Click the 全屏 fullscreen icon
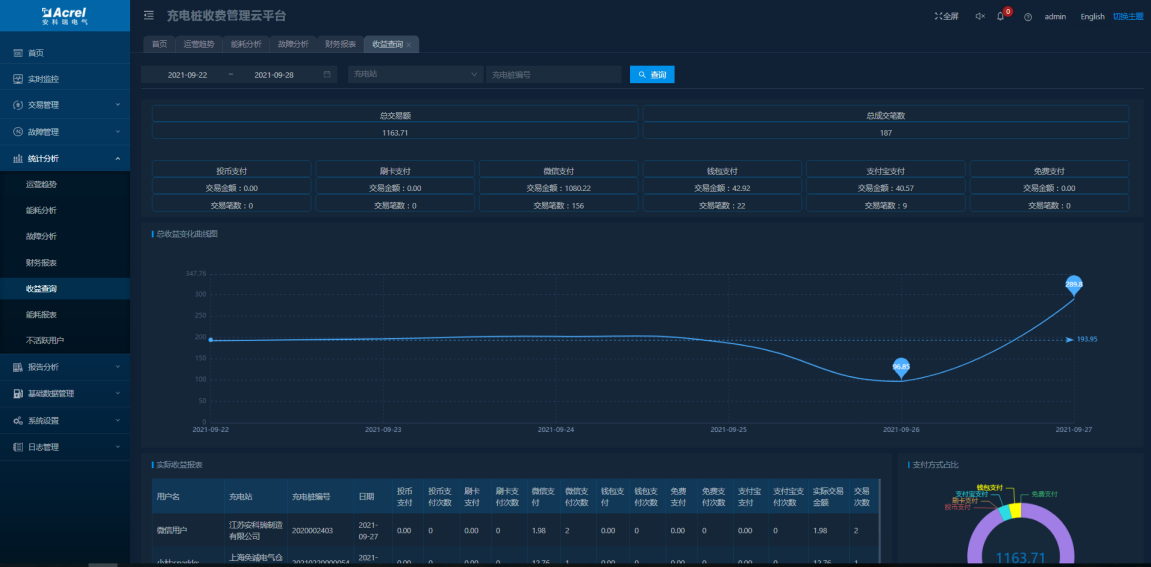Screen dimensions: 1151x567 [946, 17]
